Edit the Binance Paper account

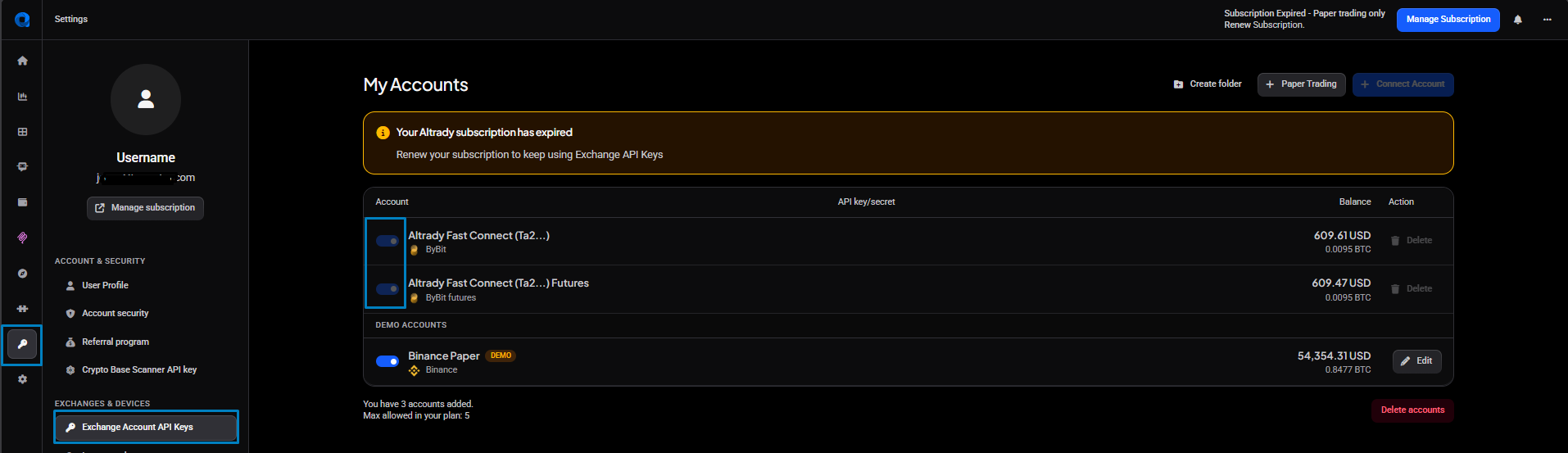(x=1416, y=361)
